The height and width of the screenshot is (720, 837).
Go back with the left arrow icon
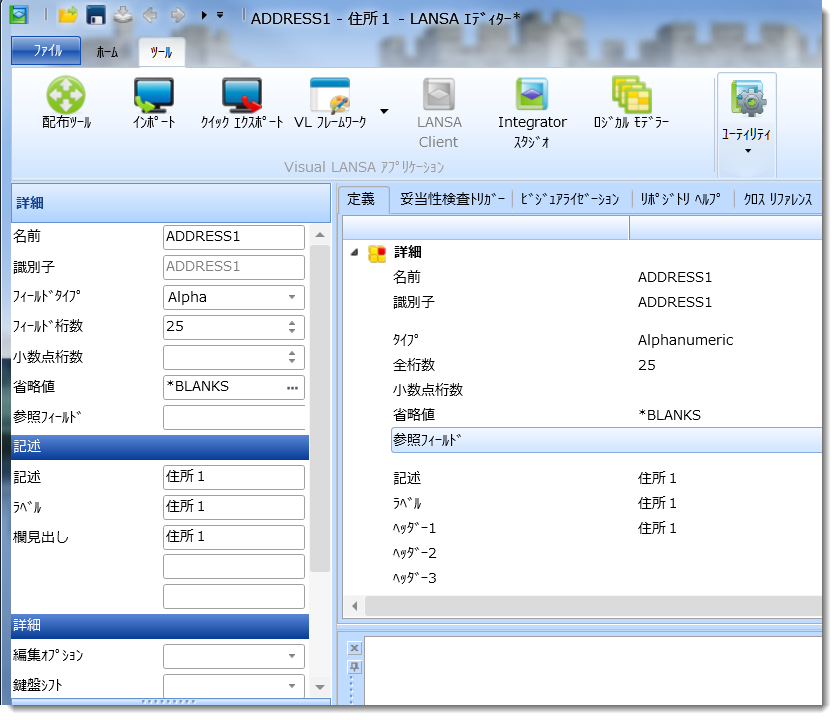pyautogui.click(x=151, y=15)
